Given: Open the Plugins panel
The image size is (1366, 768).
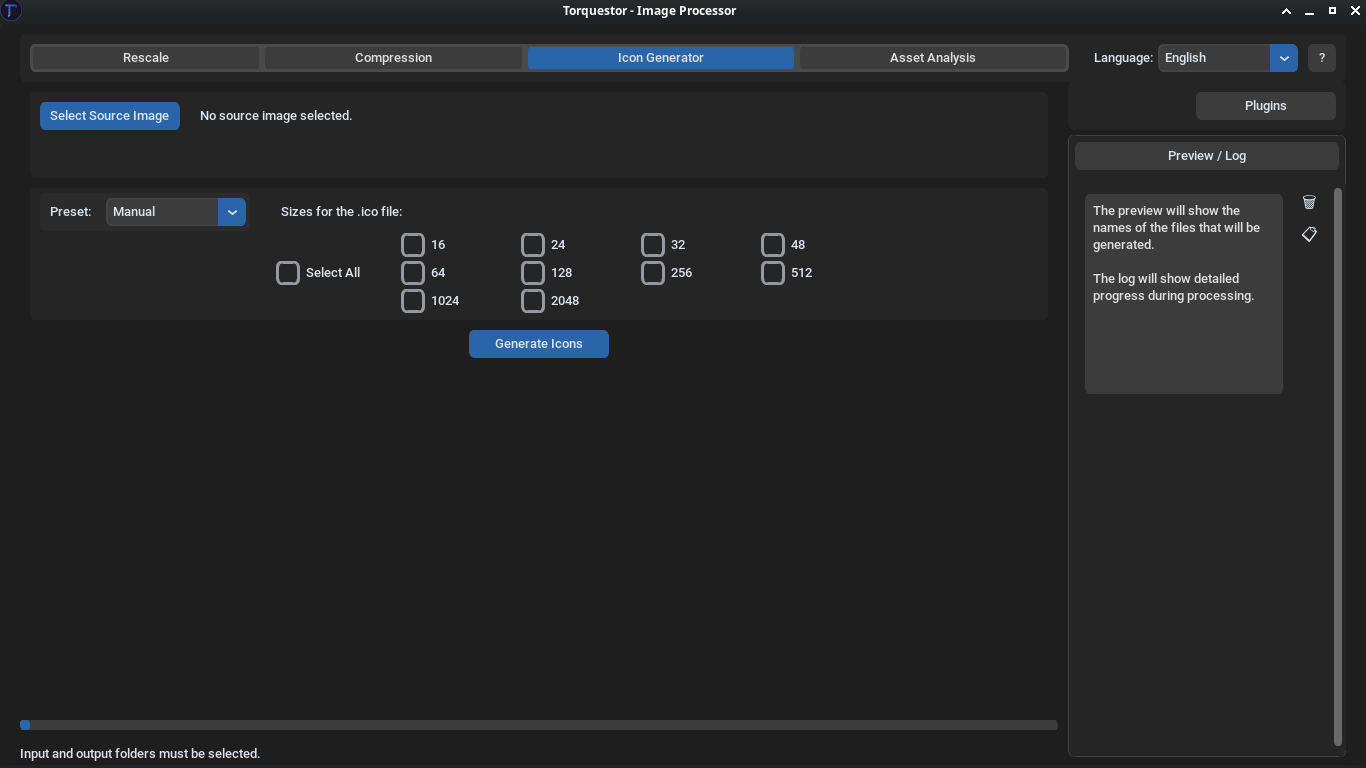Looking at the screenshot, I should click(x=1264, y=105).
